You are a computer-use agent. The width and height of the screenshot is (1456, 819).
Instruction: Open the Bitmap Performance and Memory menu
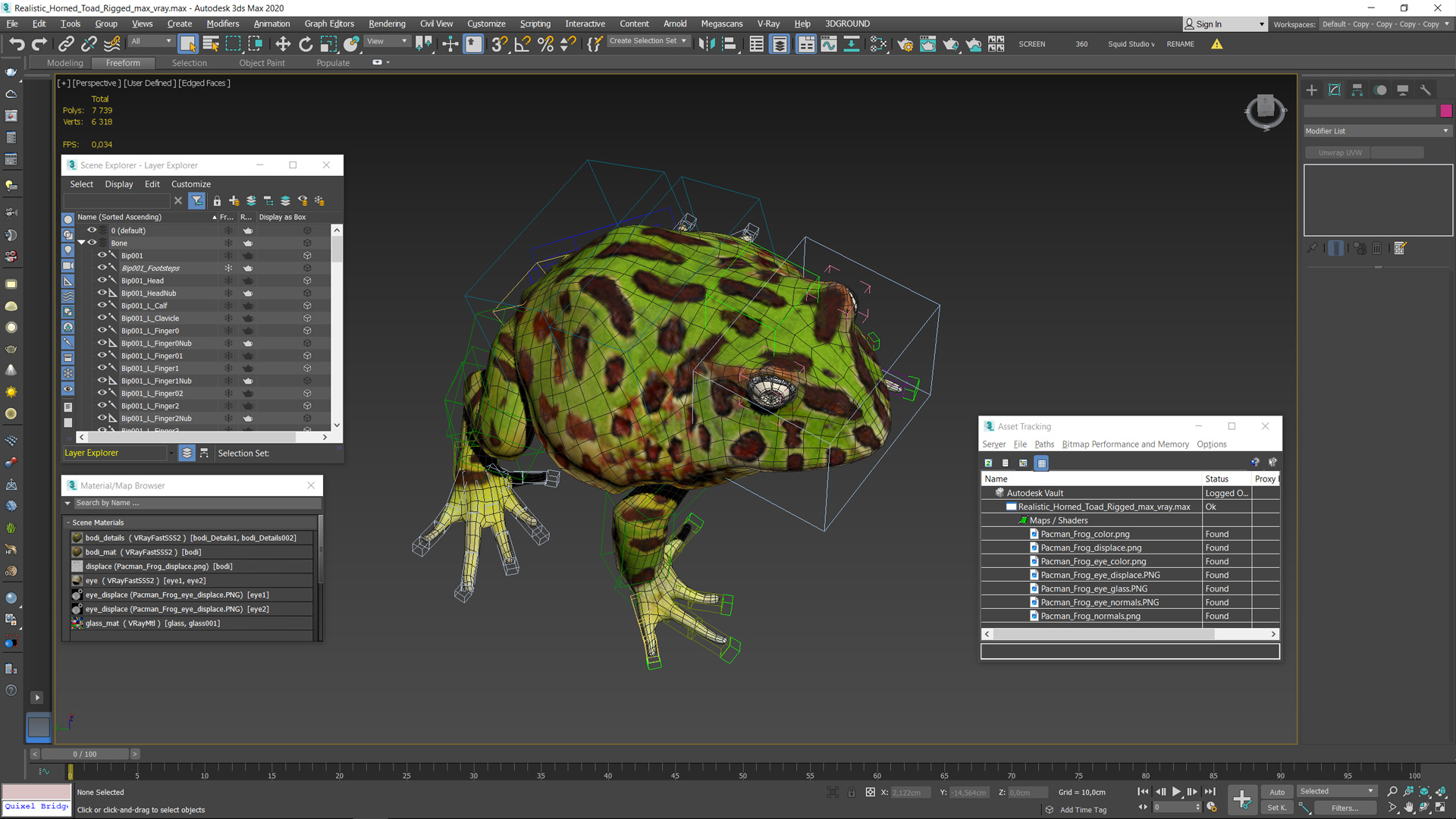click(x=1125, y=444)
